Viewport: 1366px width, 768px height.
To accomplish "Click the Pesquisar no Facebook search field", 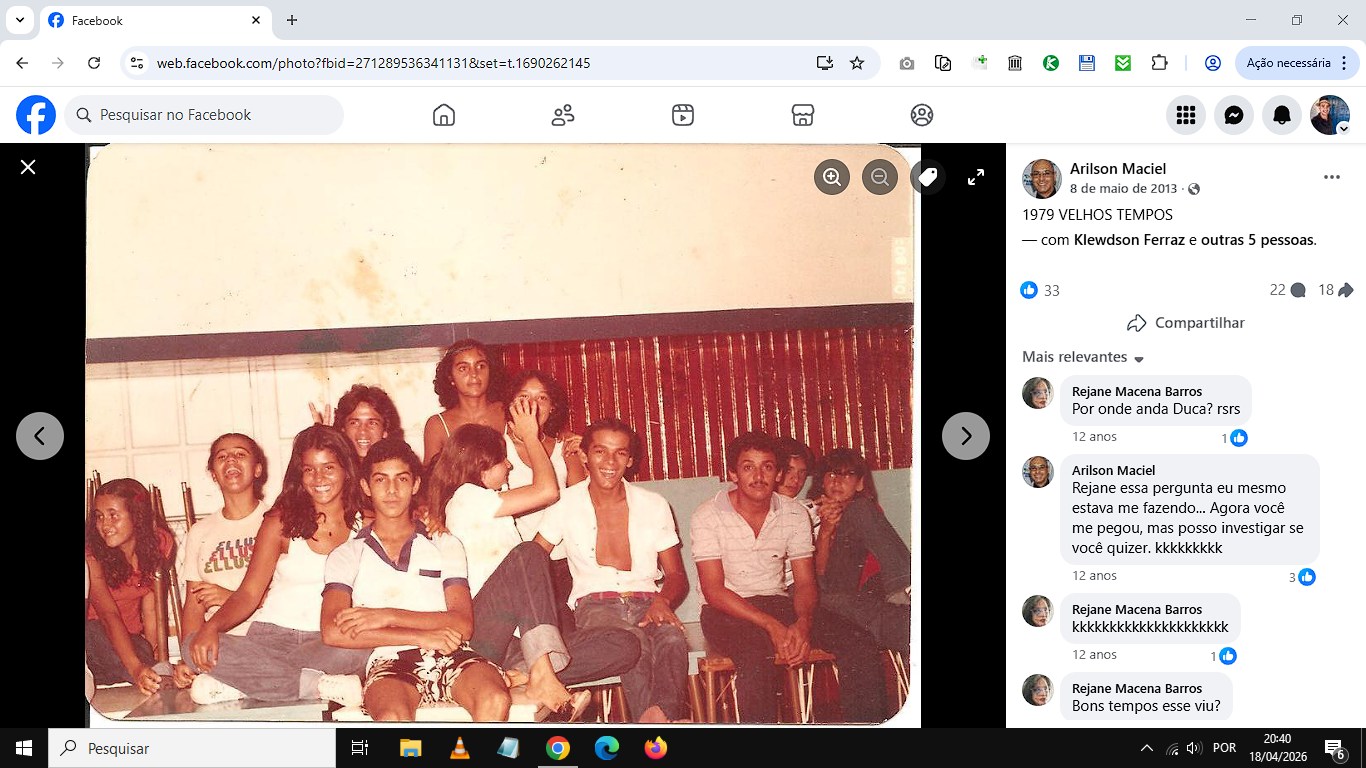I will pyautogui.click(x=205, y=115).
